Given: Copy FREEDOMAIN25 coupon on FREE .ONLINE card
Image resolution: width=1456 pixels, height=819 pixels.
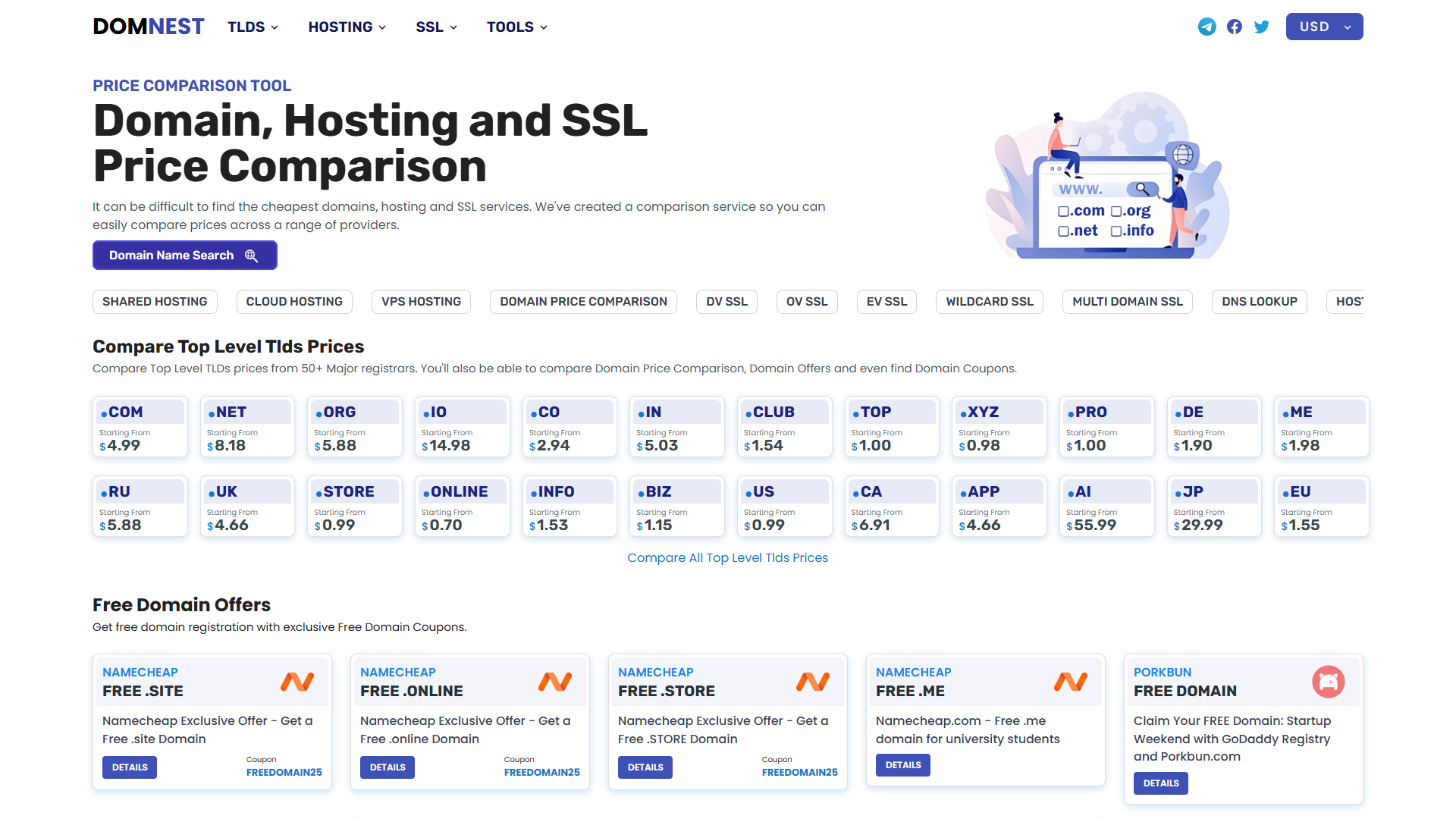Looking at the screenshot, I should [x=541, y=773].
